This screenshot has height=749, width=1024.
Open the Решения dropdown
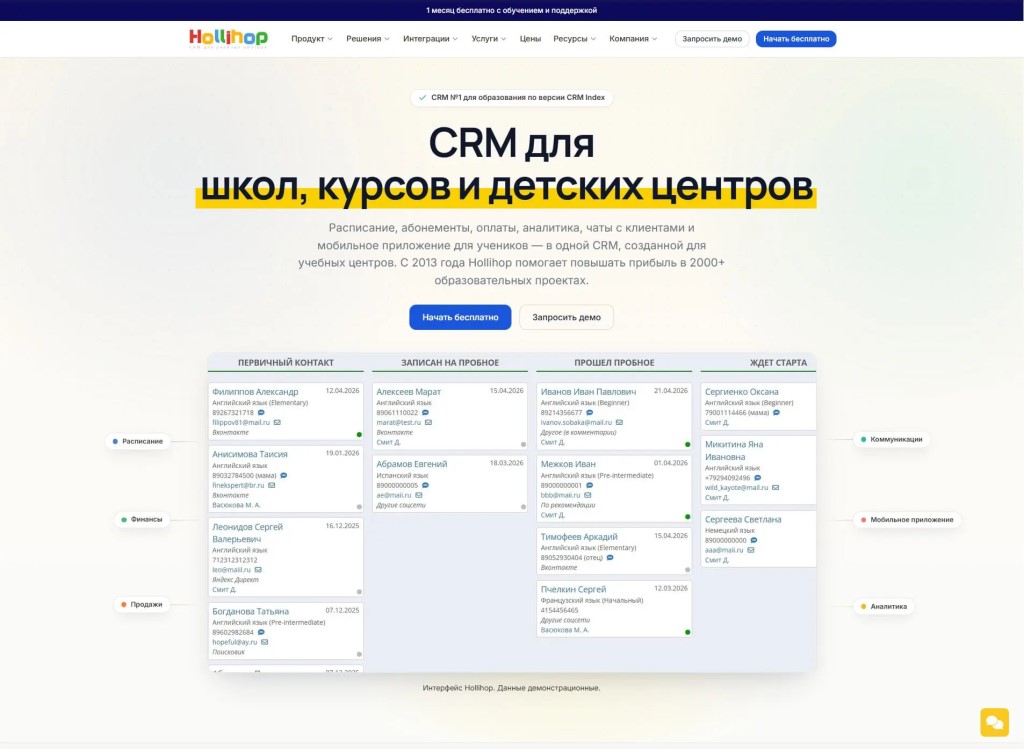pyautogui.click(x=368, y=39)
